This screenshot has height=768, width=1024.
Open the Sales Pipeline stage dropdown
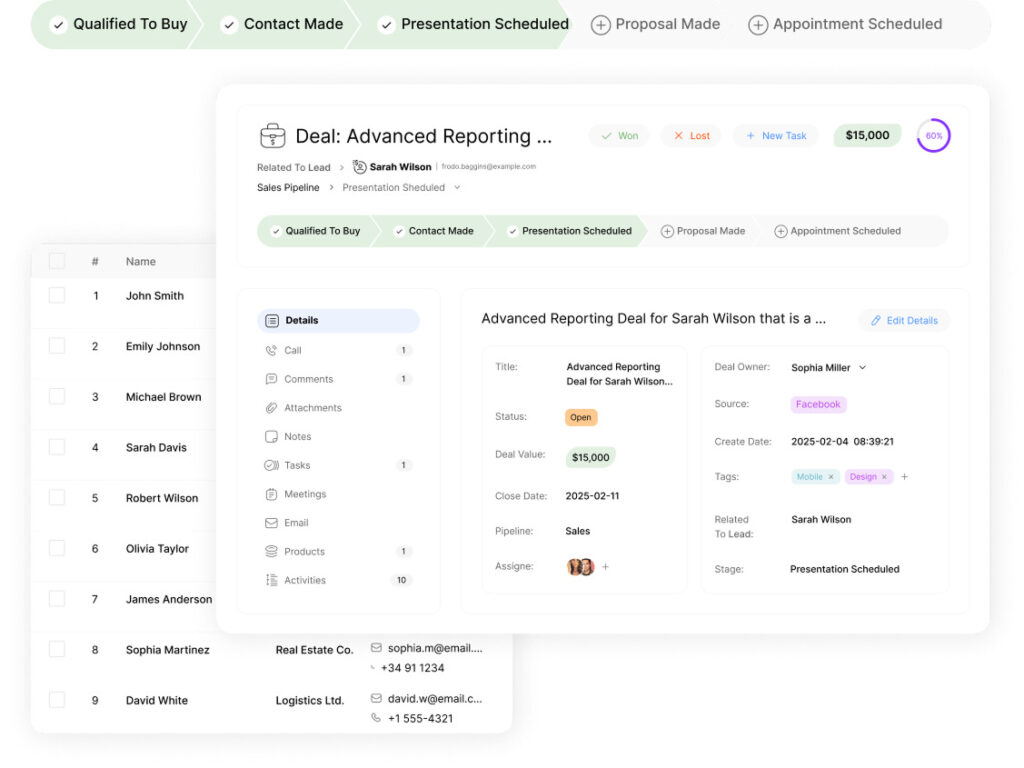coord(457,188)
